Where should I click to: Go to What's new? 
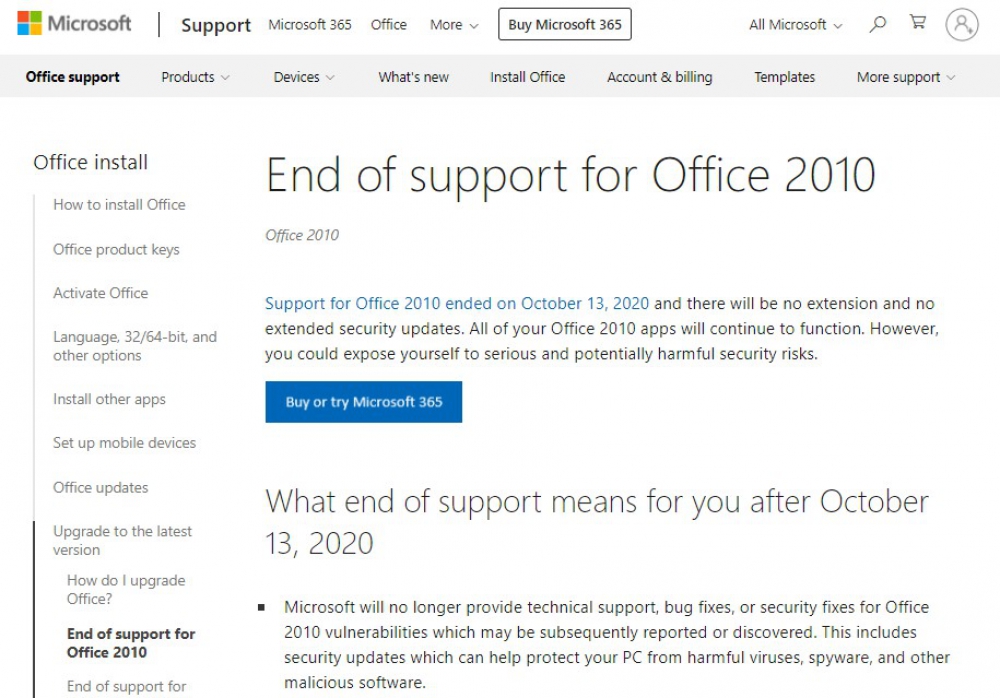(x=413, y=77)
